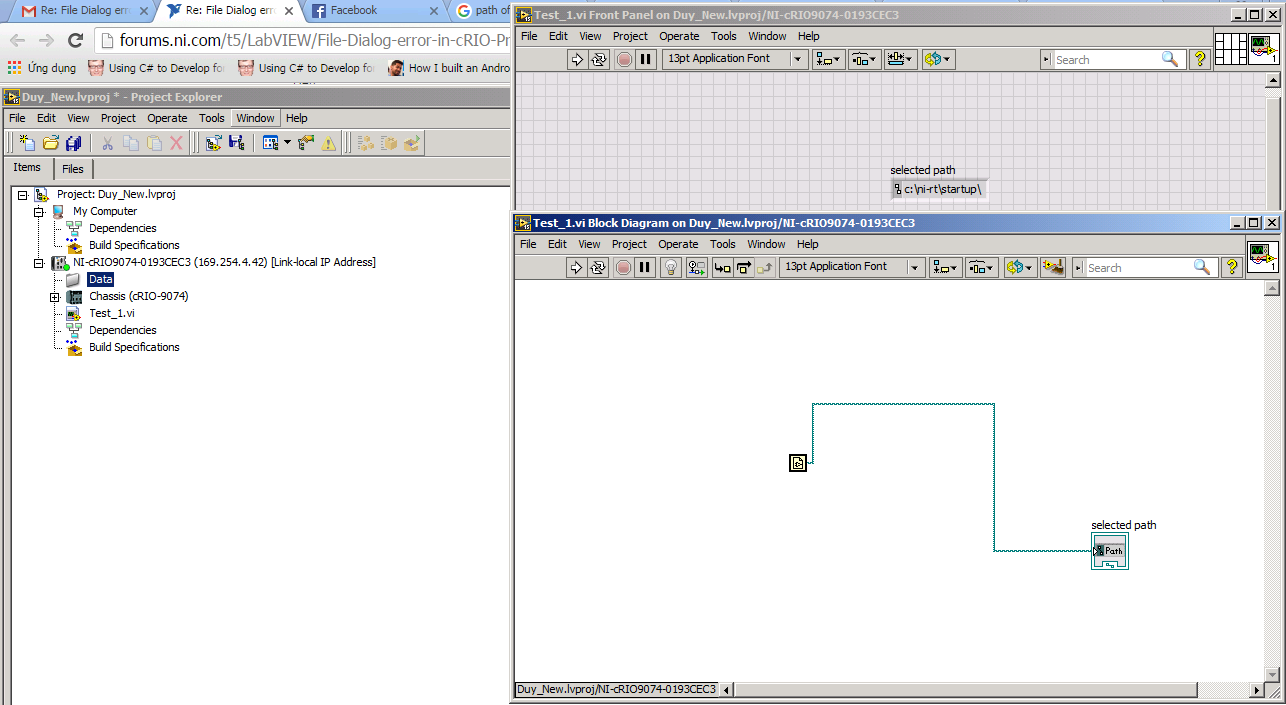This screenshot has height=705, width=1286.
Task: Click Clean Up Diagram broom icon
Action: tap(1052, 267)
